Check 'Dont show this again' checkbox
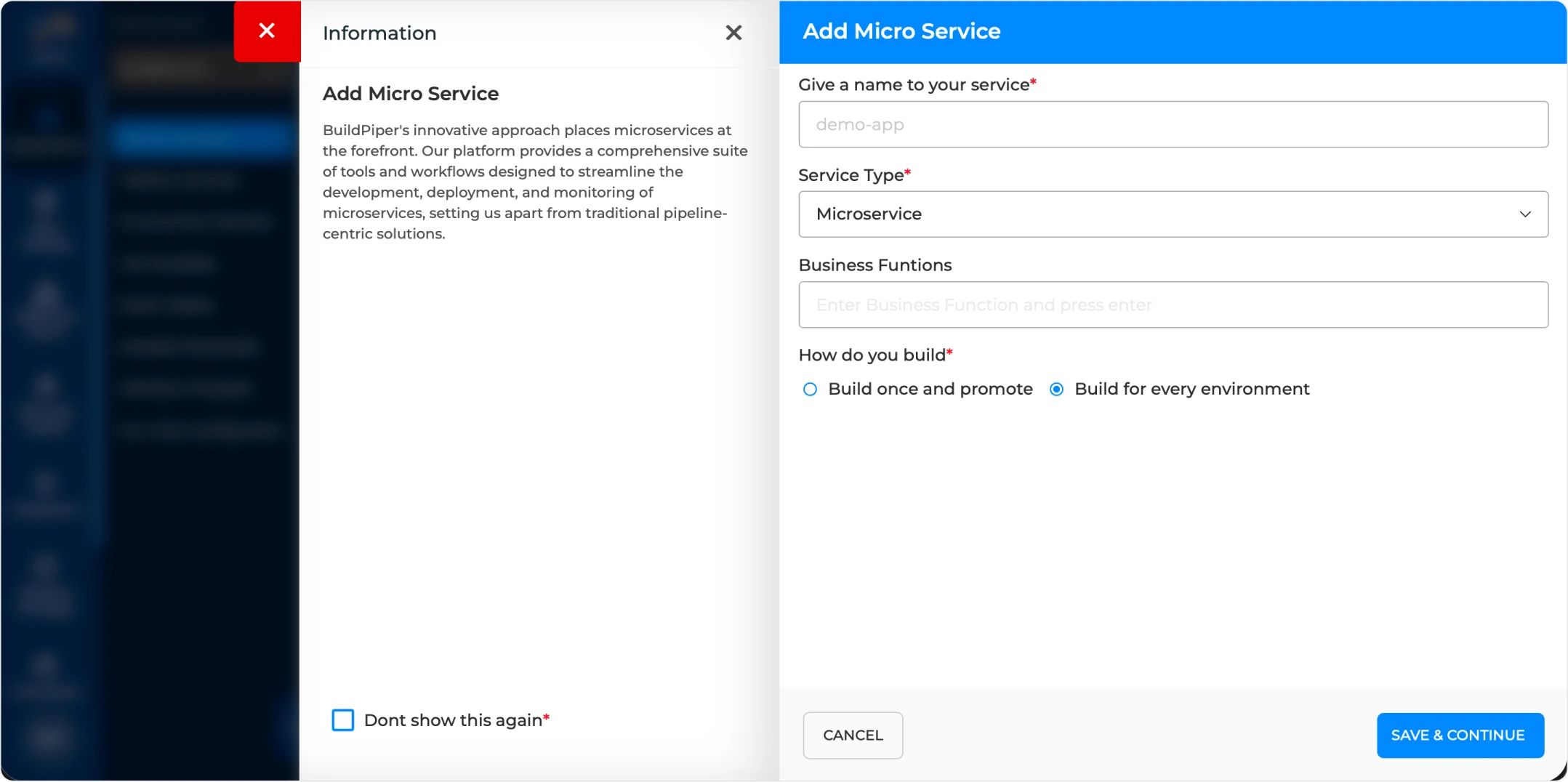The height and width of the screenshot is (782, 1568). 342,719
